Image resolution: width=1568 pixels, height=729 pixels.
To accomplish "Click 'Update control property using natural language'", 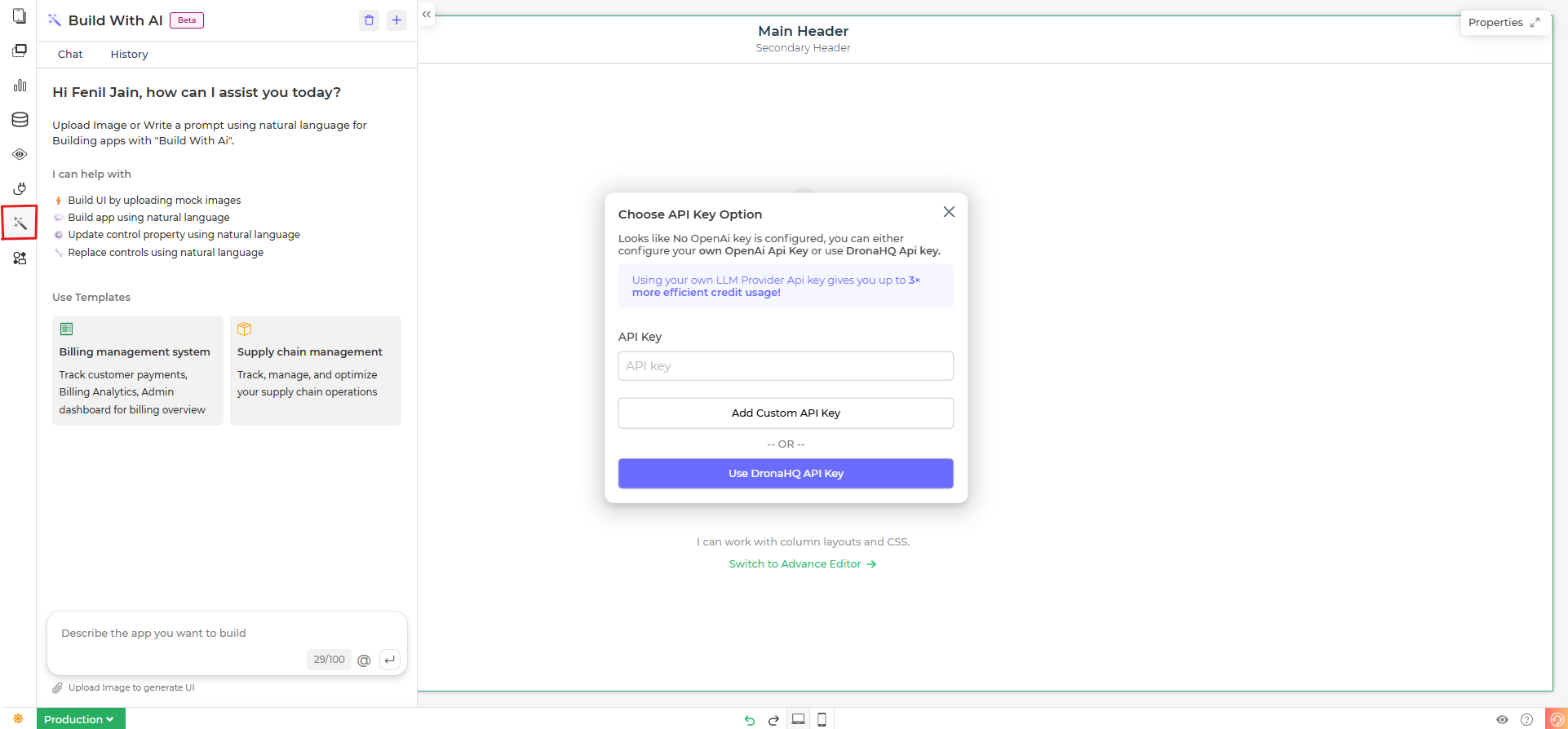I will point(184,235).
